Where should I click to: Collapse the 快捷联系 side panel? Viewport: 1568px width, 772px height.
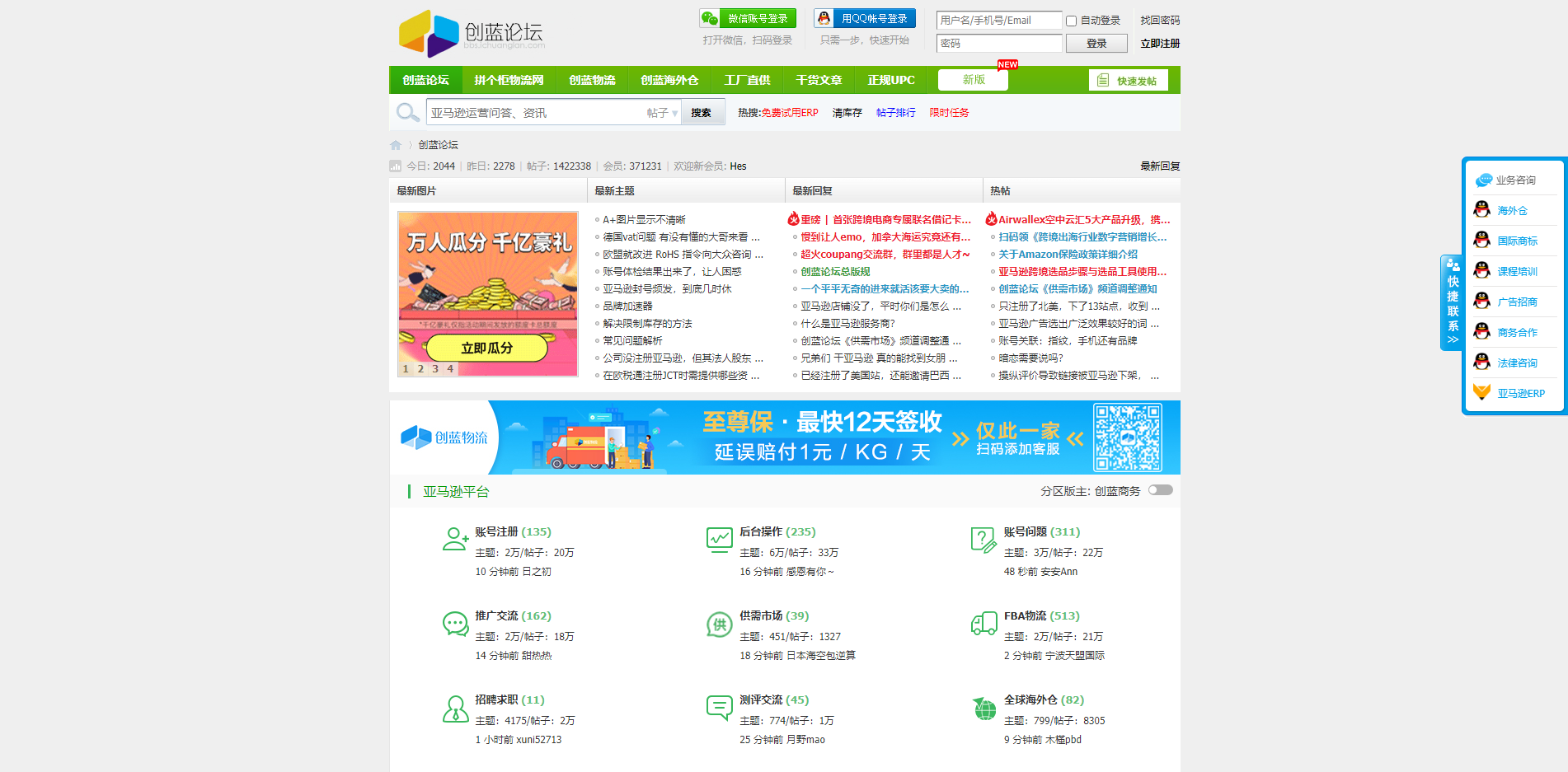(x=1453, y=303)
